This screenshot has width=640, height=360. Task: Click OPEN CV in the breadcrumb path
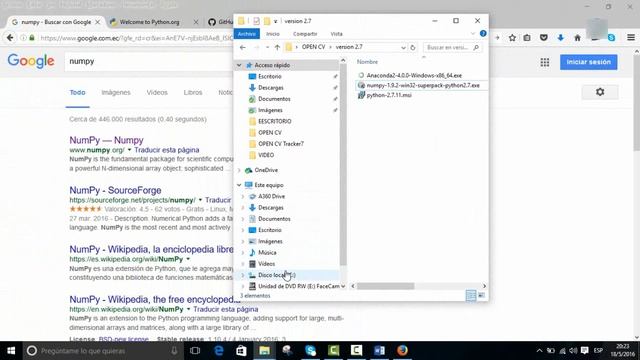tap(313, 47)
